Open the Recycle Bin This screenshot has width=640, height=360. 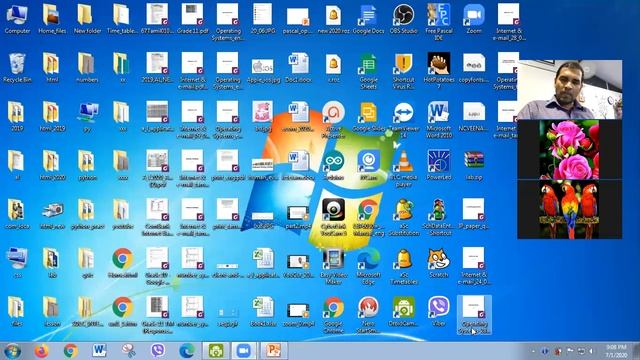(17, 67)
